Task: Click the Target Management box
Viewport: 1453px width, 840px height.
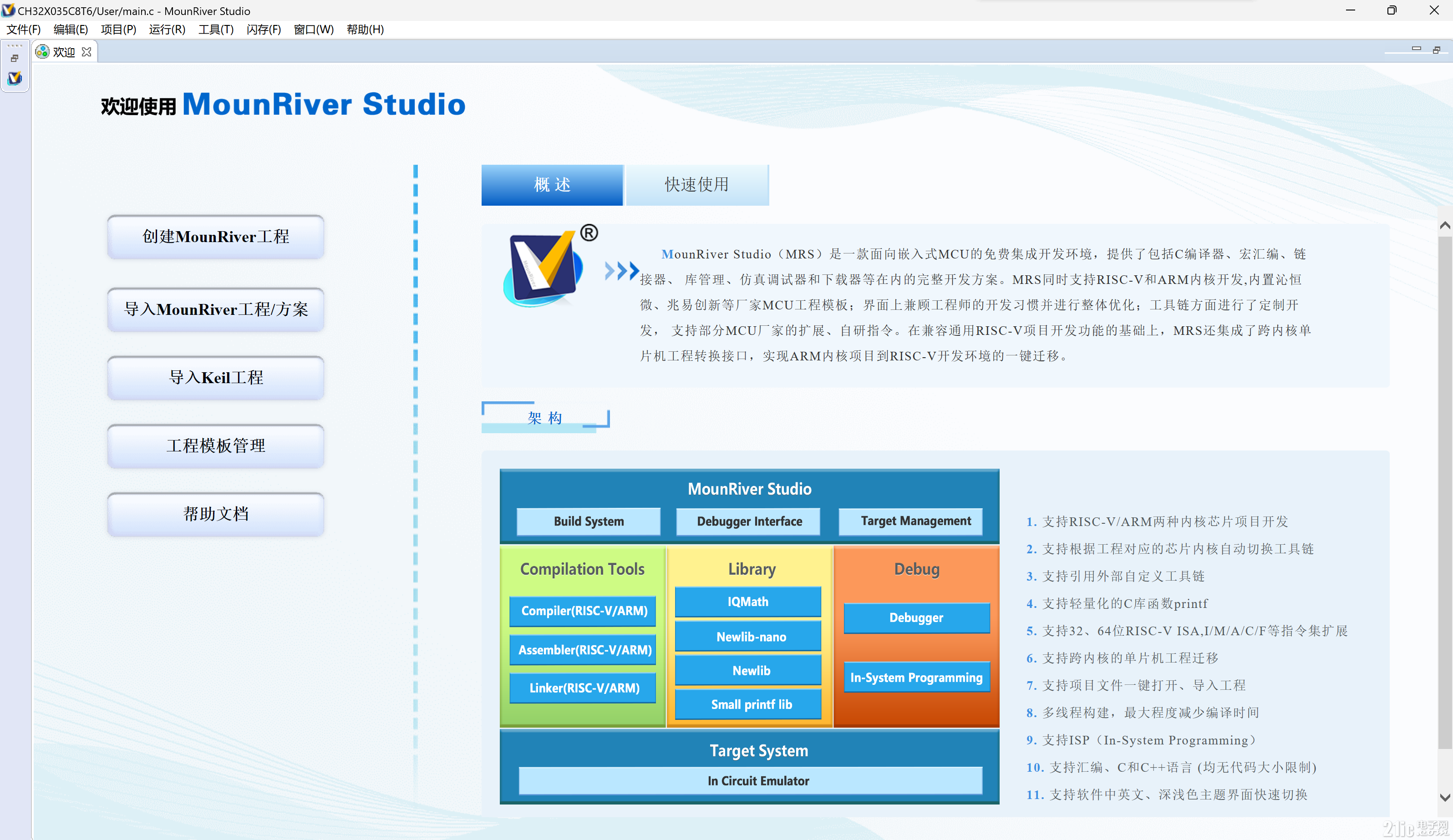Action: click(910, 521)
